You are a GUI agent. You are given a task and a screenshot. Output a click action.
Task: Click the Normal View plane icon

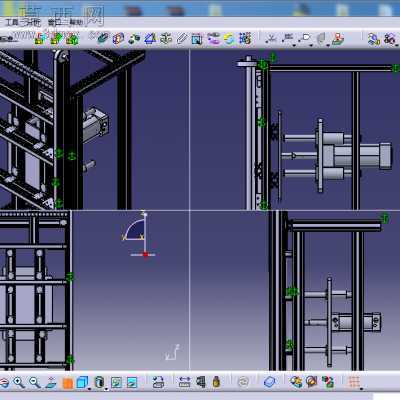pyautogui.click(x=51, y=382)
